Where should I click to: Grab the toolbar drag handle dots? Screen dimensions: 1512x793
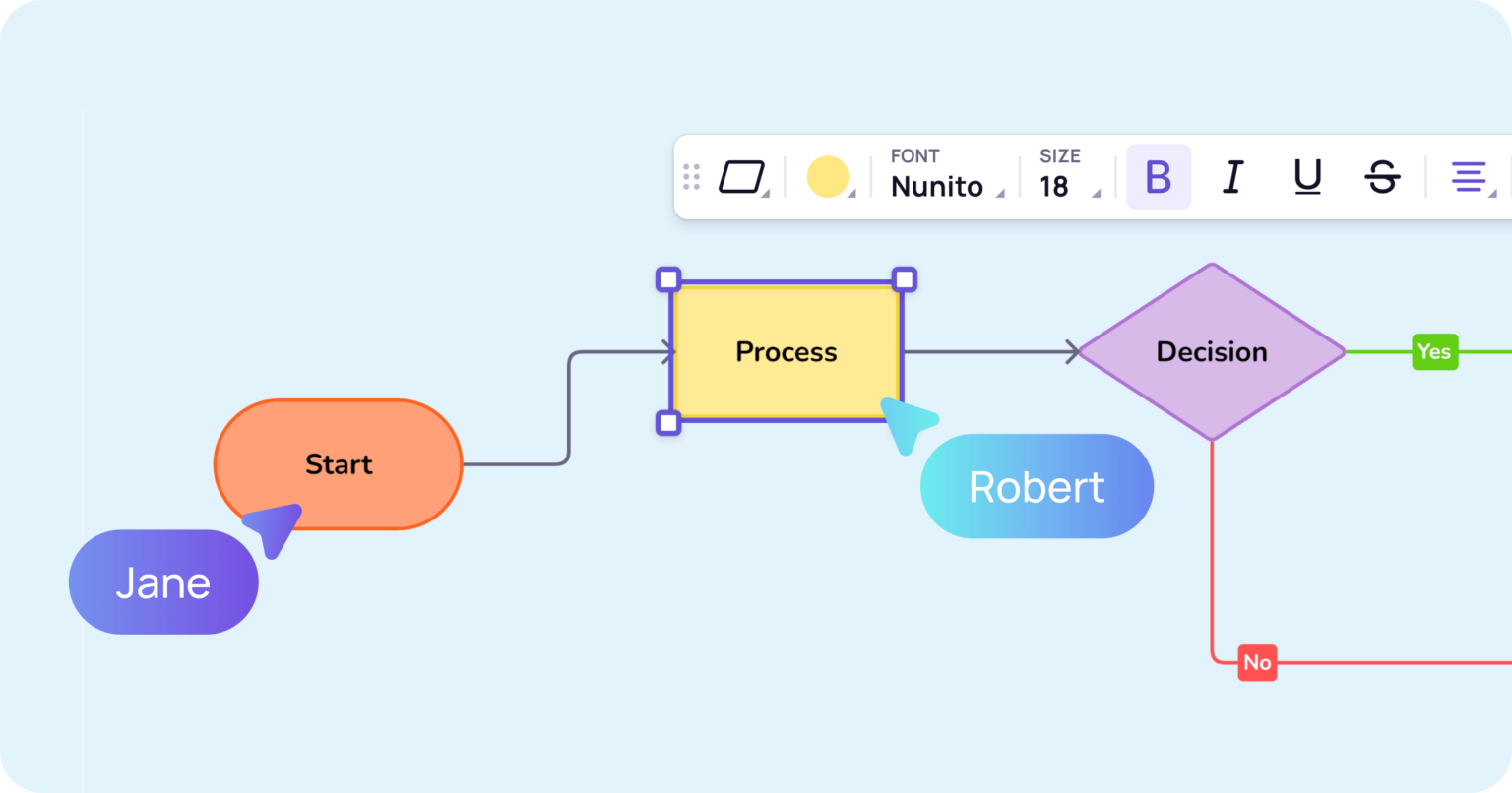point(690,177)
